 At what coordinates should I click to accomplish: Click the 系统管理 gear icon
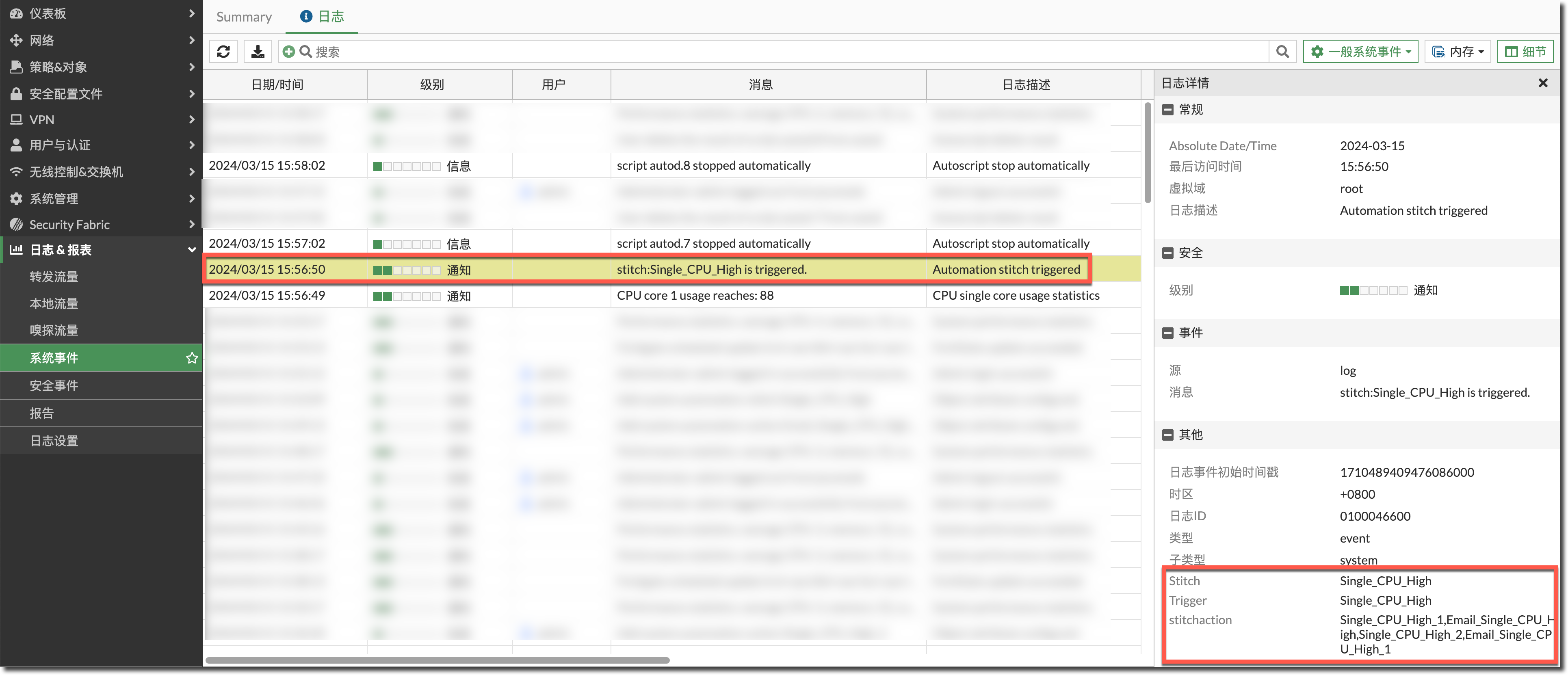point(16,199)
